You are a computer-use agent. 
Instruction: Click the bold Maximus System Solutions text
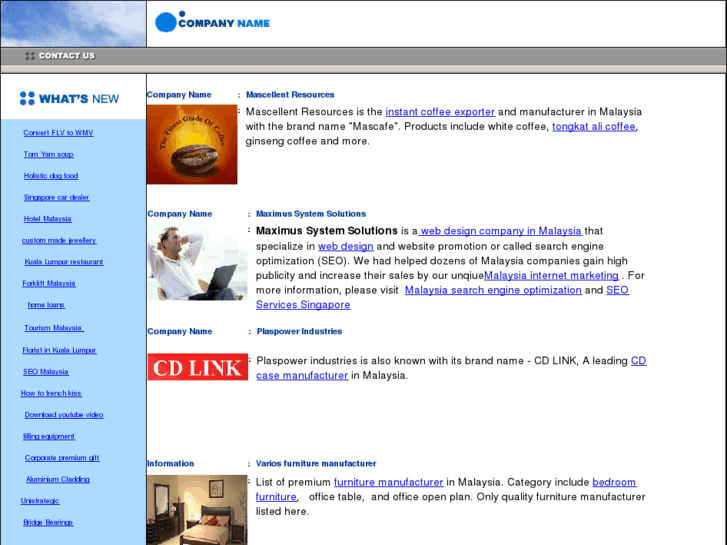click(327, 231)
